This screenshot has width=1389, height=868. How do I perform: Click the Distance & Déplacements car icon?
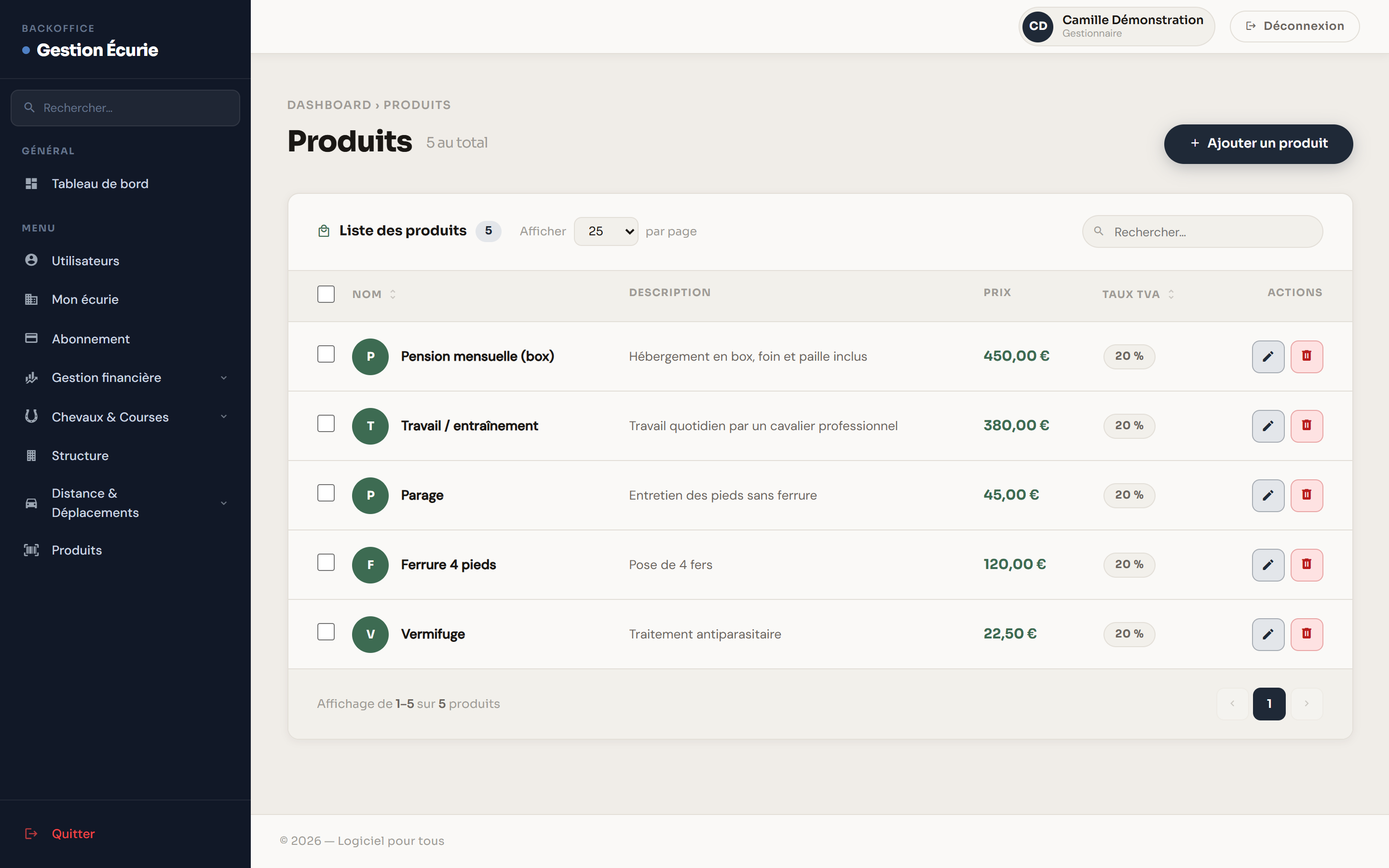point(31,503)
